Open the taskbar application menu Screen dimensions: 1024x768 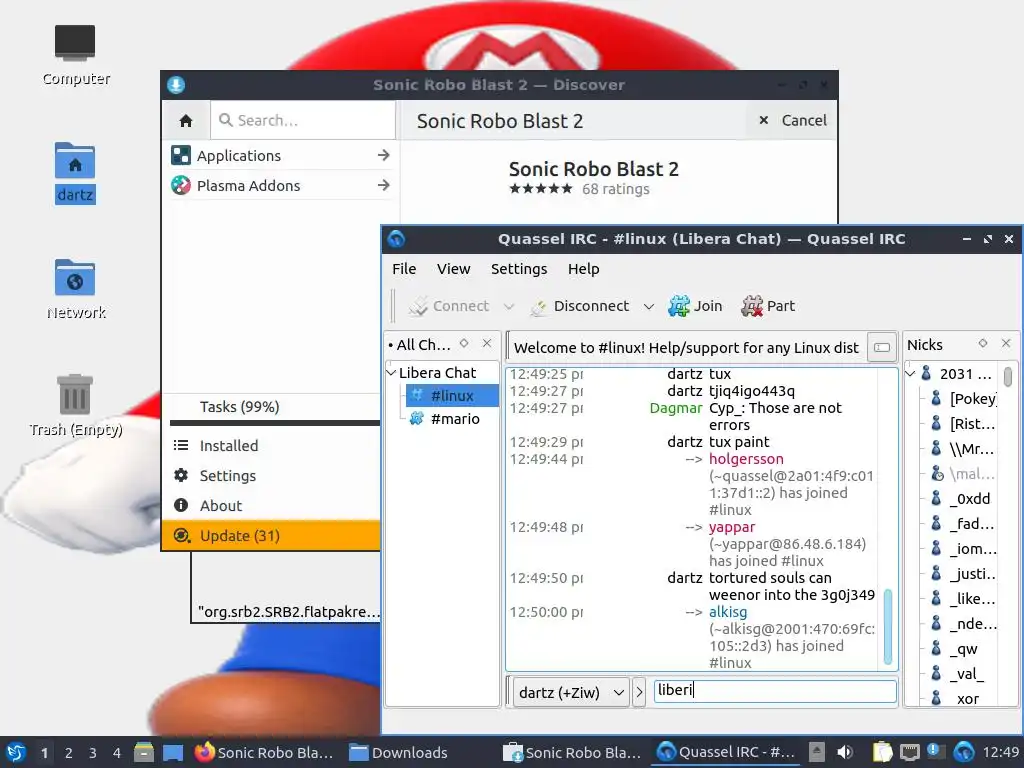click(16, 752)
